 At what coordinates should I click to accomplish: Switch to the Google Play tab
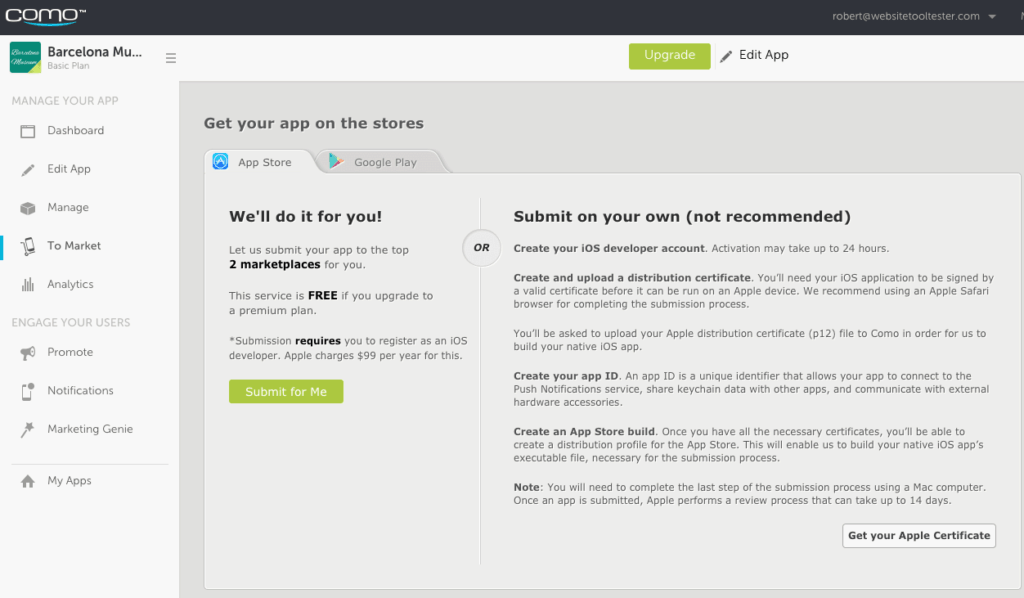pyautogui.click(x=381, y=162)
